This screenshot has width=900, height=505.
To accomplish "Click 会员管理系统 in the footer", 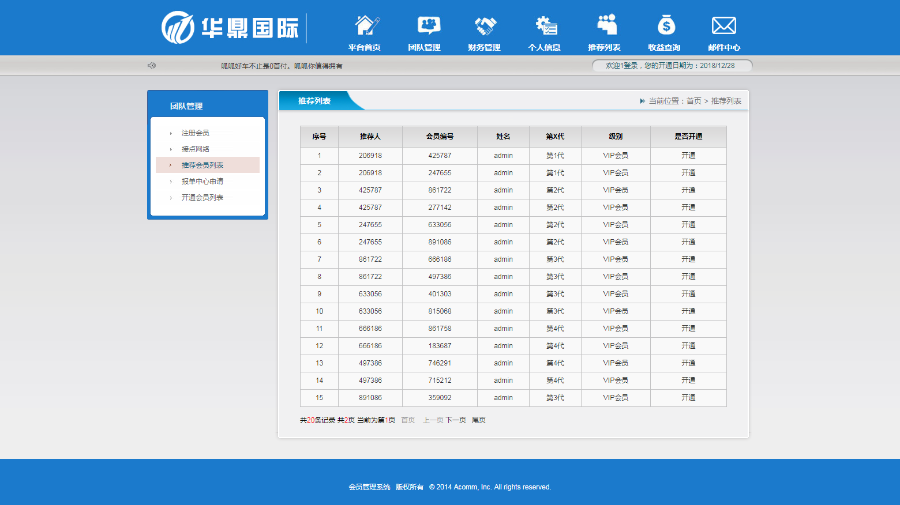I will tap(369, 487).
